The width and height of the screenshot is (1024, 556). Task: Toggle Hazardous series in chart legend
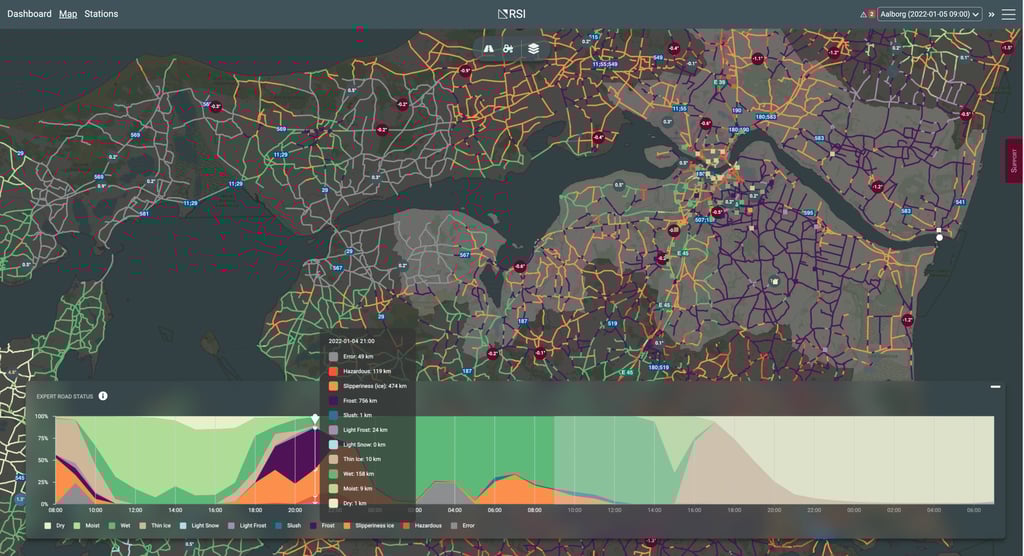tap(422, 525)
